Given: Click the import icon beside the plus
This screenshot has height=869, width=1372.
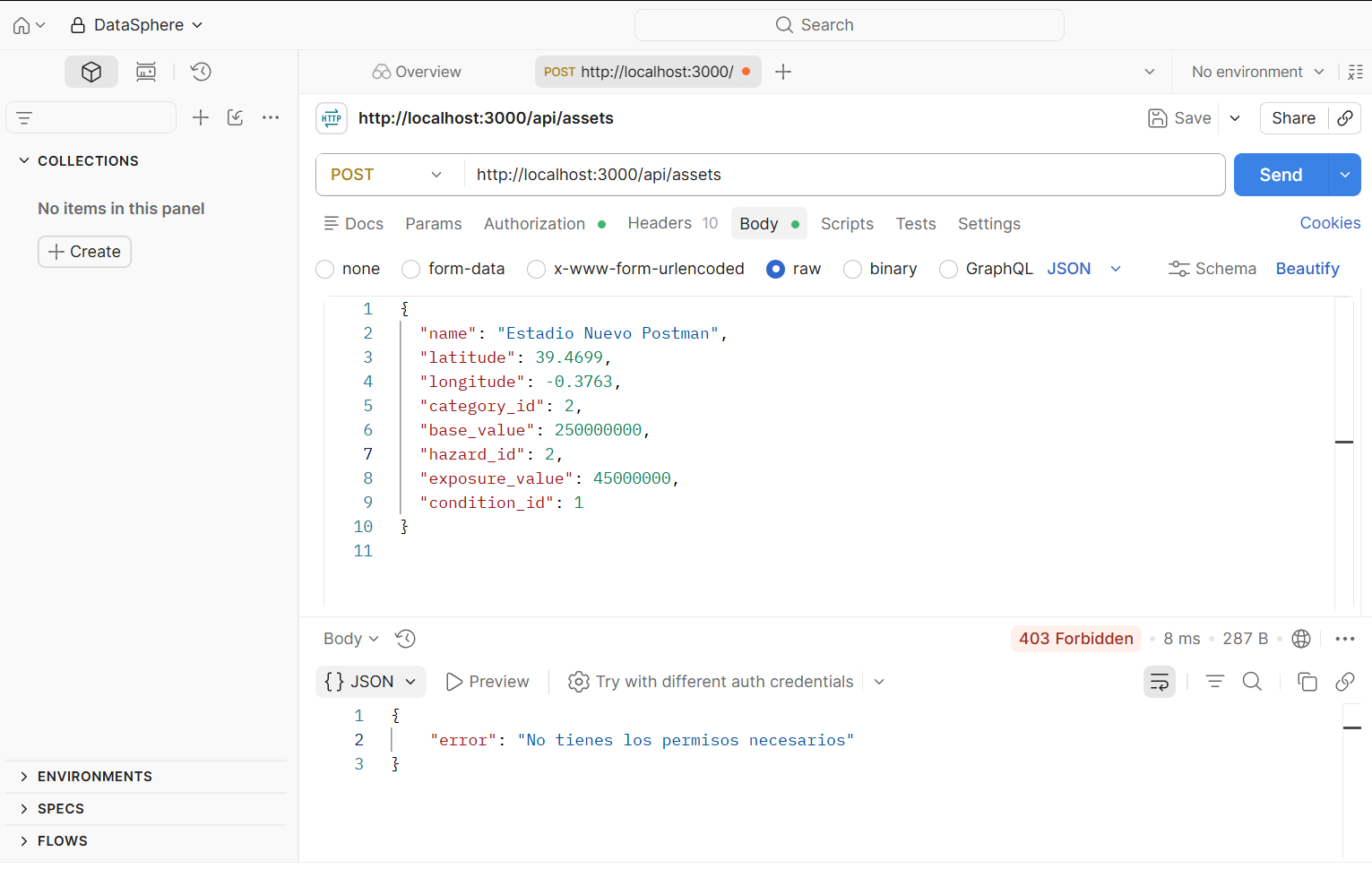Looking at the screenshot, I should tap(236, 117).
